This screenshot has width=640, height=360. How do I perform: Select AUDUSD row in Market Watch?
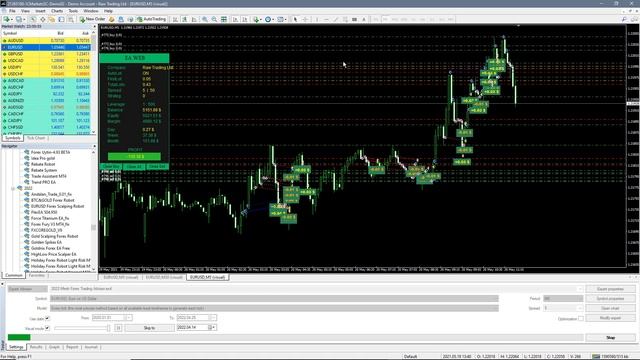pyautogui.click(x=47, y=40)
